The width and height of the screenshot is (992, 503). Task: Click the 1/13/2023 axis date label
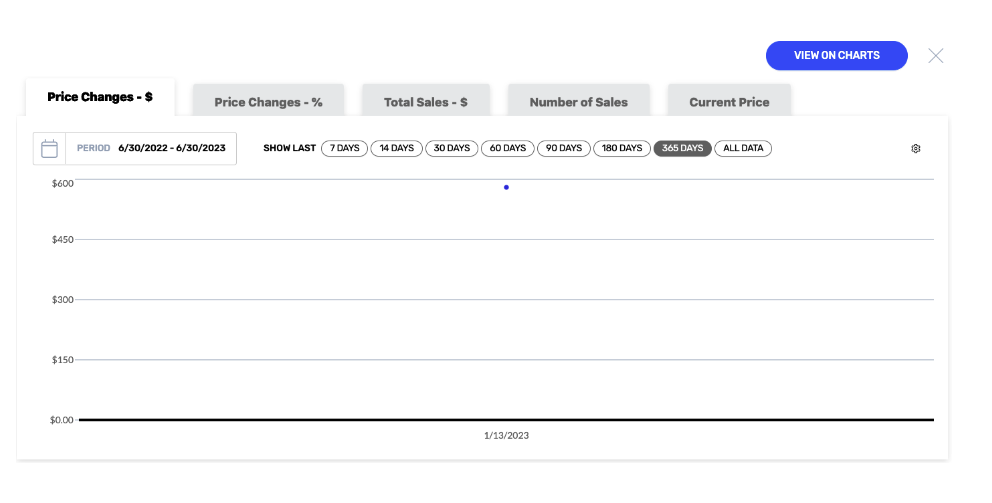coord(506,435)
